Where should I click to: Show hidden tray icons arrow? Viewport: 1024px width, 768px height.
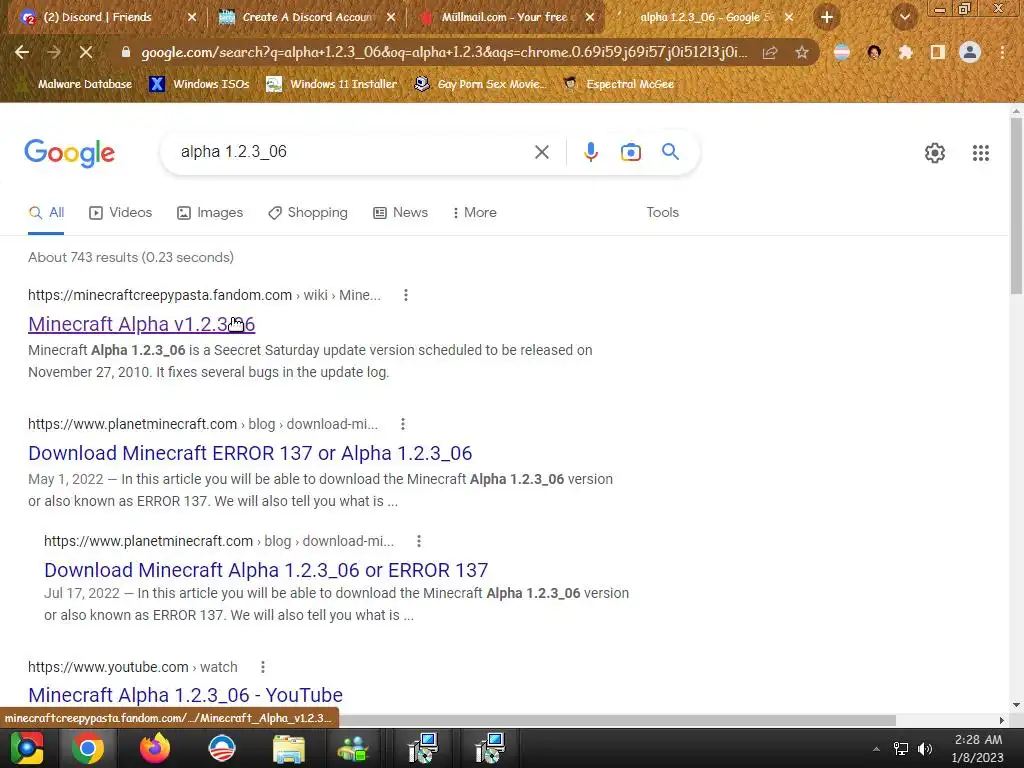click(876, 749)
